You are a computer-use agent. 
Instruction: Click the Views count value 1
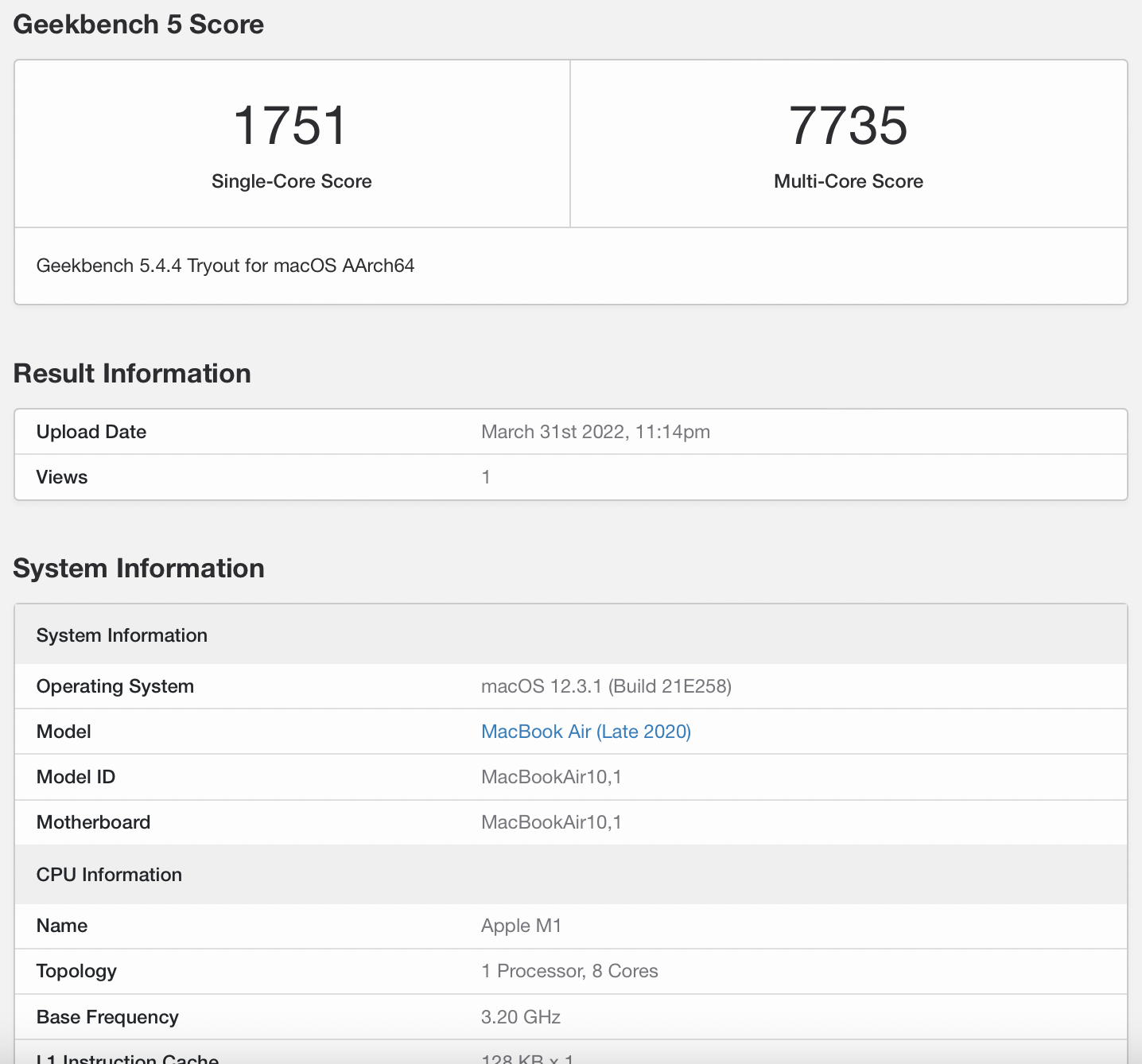pos(486,477)
